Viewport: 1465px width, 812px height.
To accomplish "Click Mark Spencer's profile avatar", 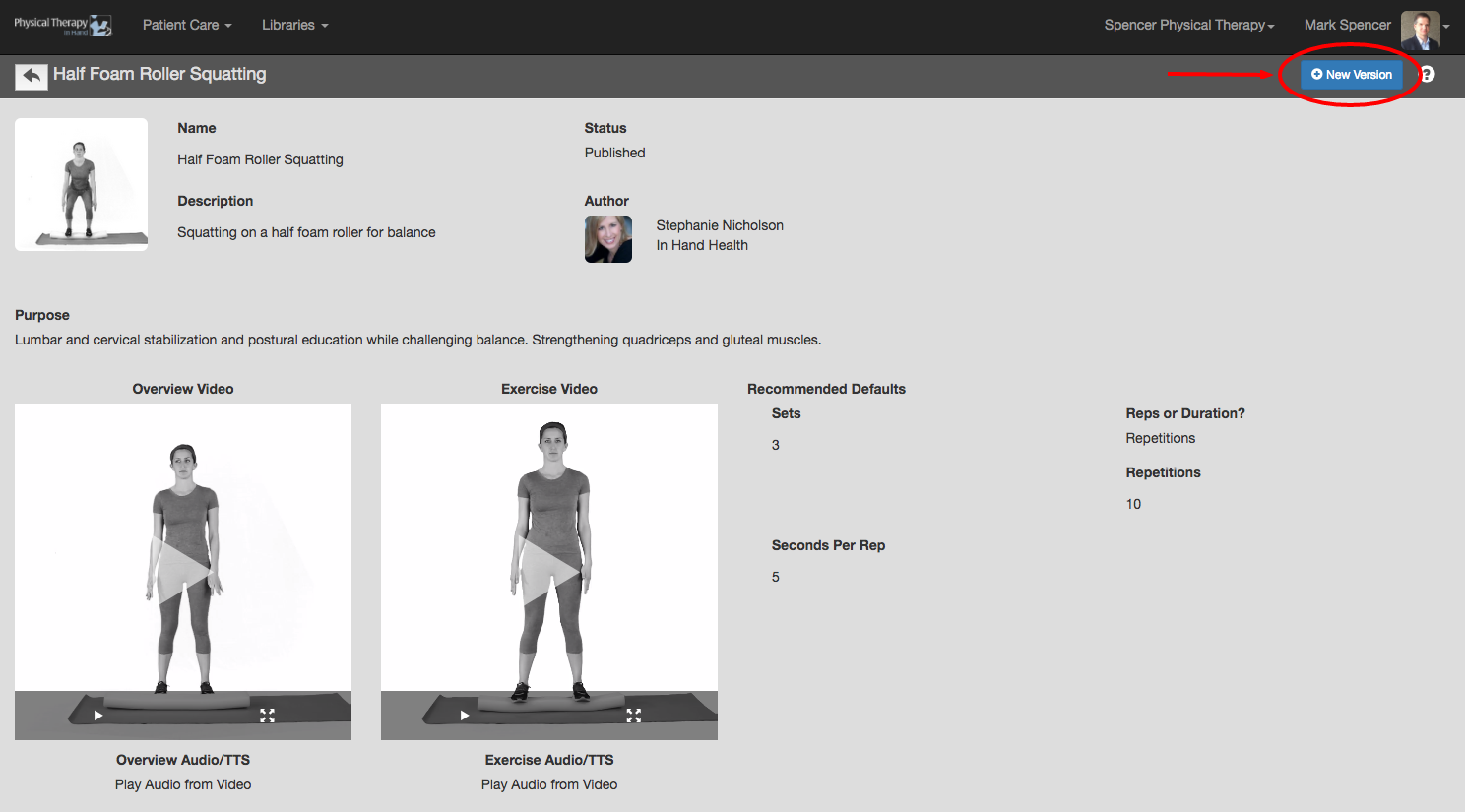I will [1420, 28].
